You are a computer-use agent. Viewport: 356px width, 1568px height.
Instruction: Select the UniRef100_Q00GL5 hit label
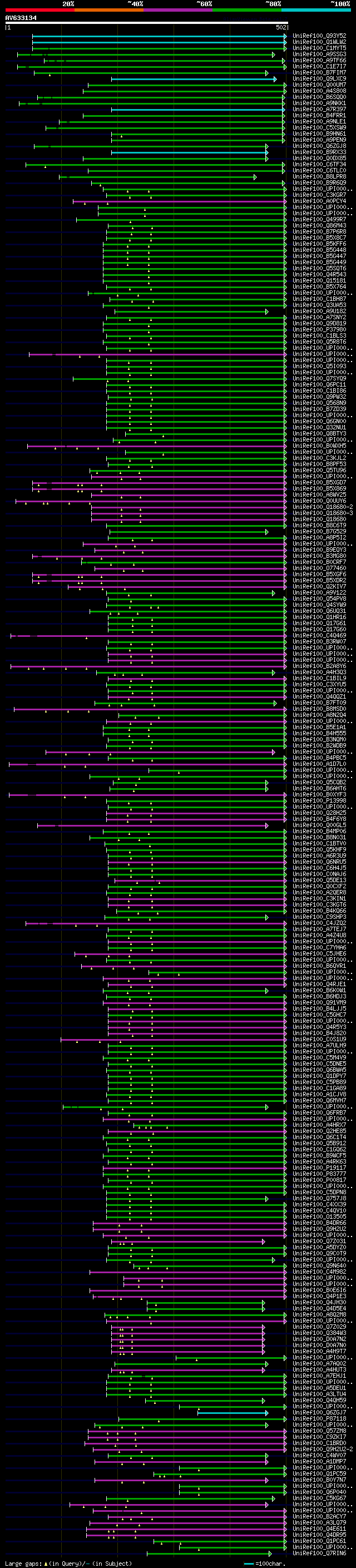pyautogui.click(x=319, y=825)
